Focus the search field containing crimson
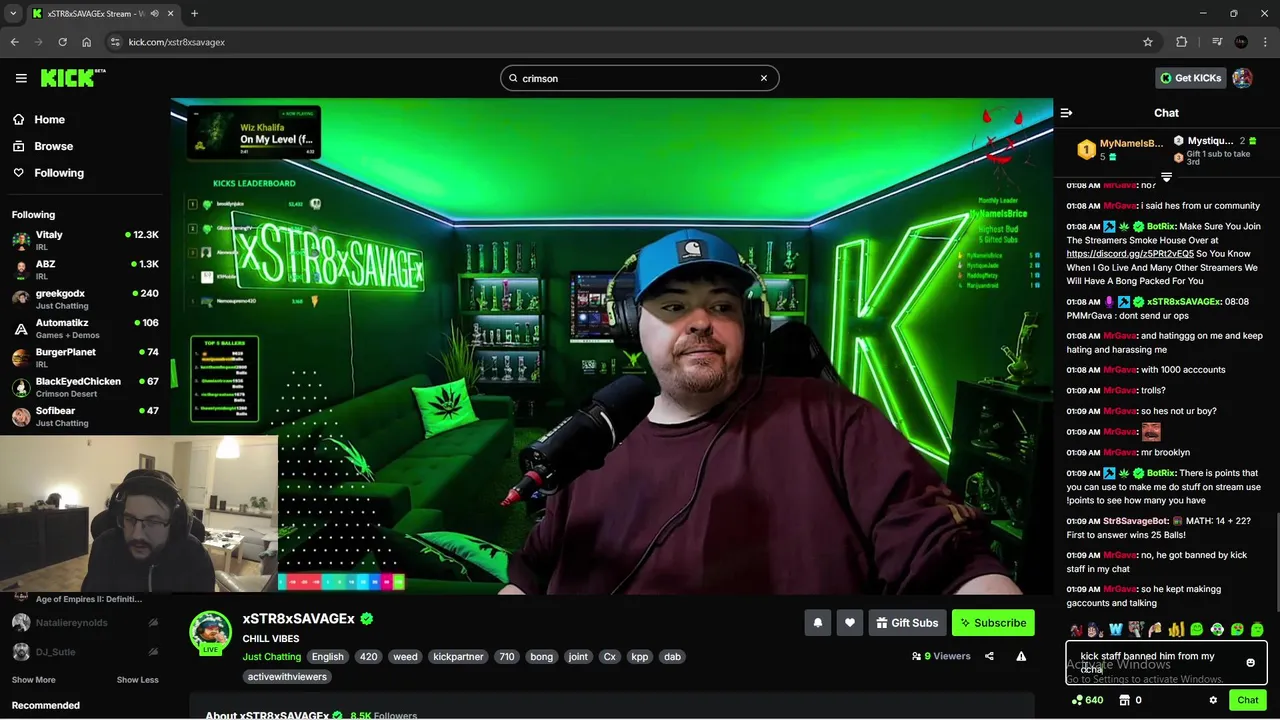1280x720 pixels. coord(639,78)
